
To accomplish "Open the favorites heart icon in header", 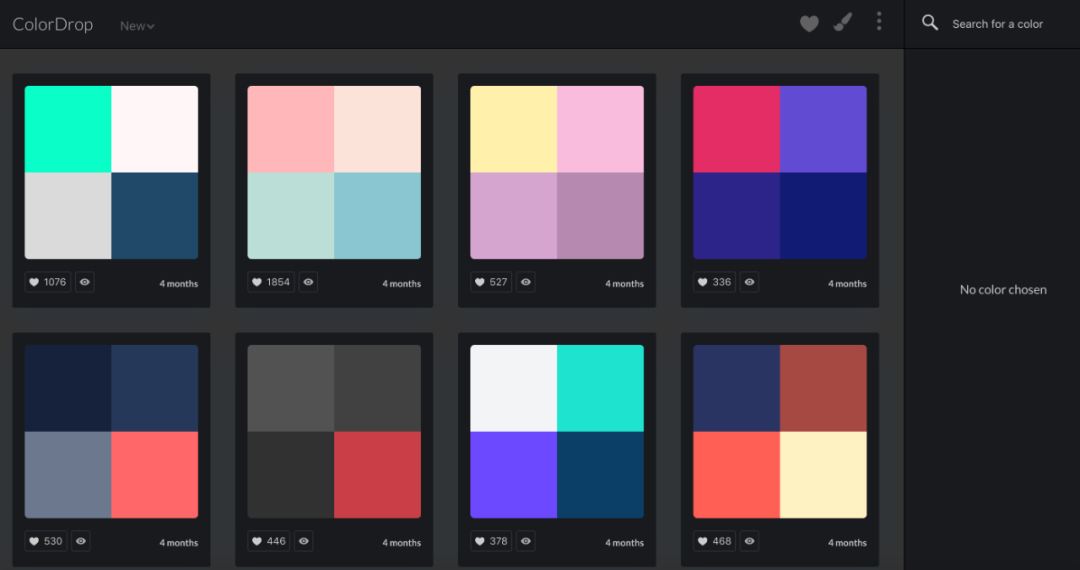I will [809, 24].
